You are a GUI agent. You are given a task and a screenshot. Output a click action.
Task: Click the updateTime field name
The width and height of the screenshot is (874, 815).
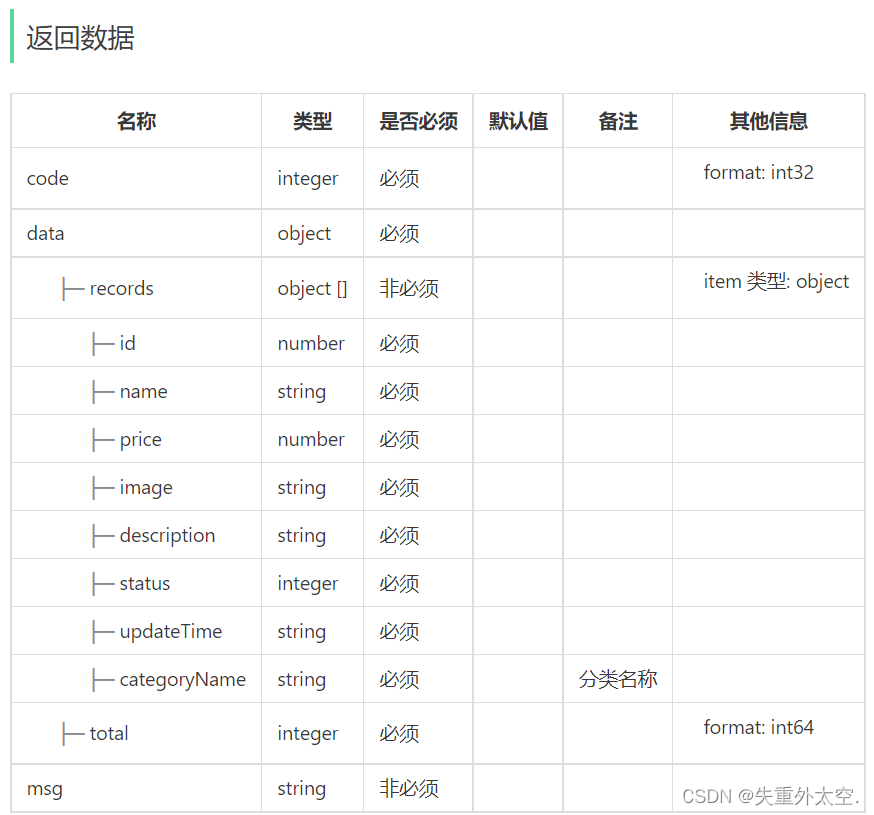click(x=171, y=632)
